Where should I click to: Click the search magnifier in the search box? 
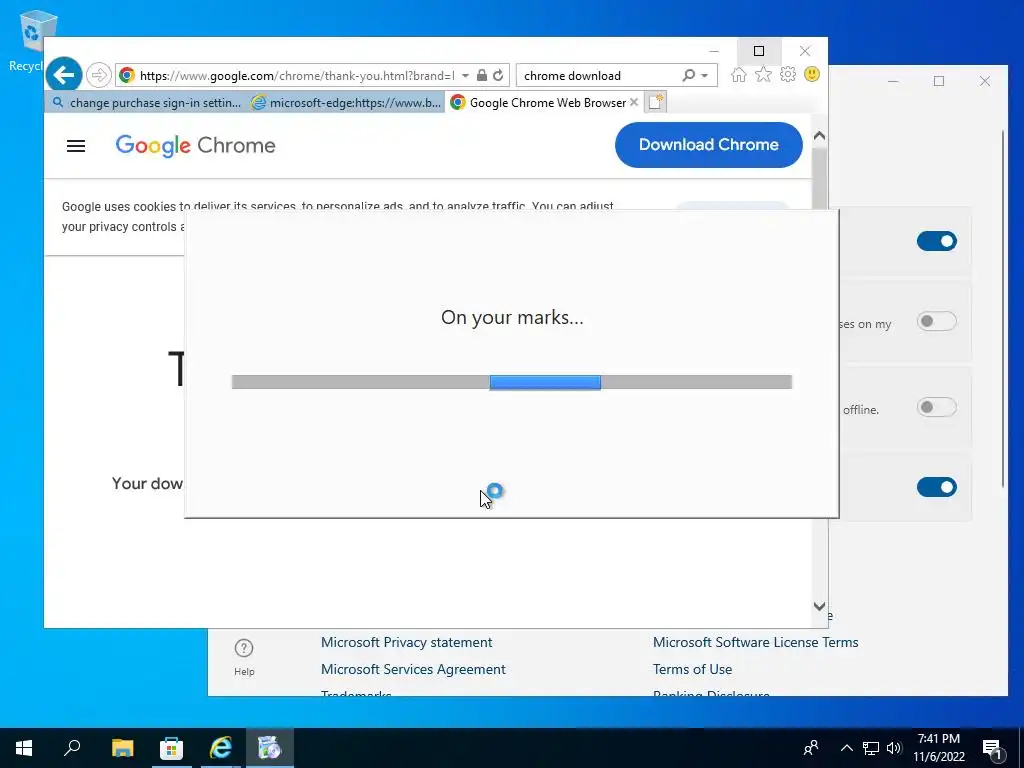tap(688, 75)
